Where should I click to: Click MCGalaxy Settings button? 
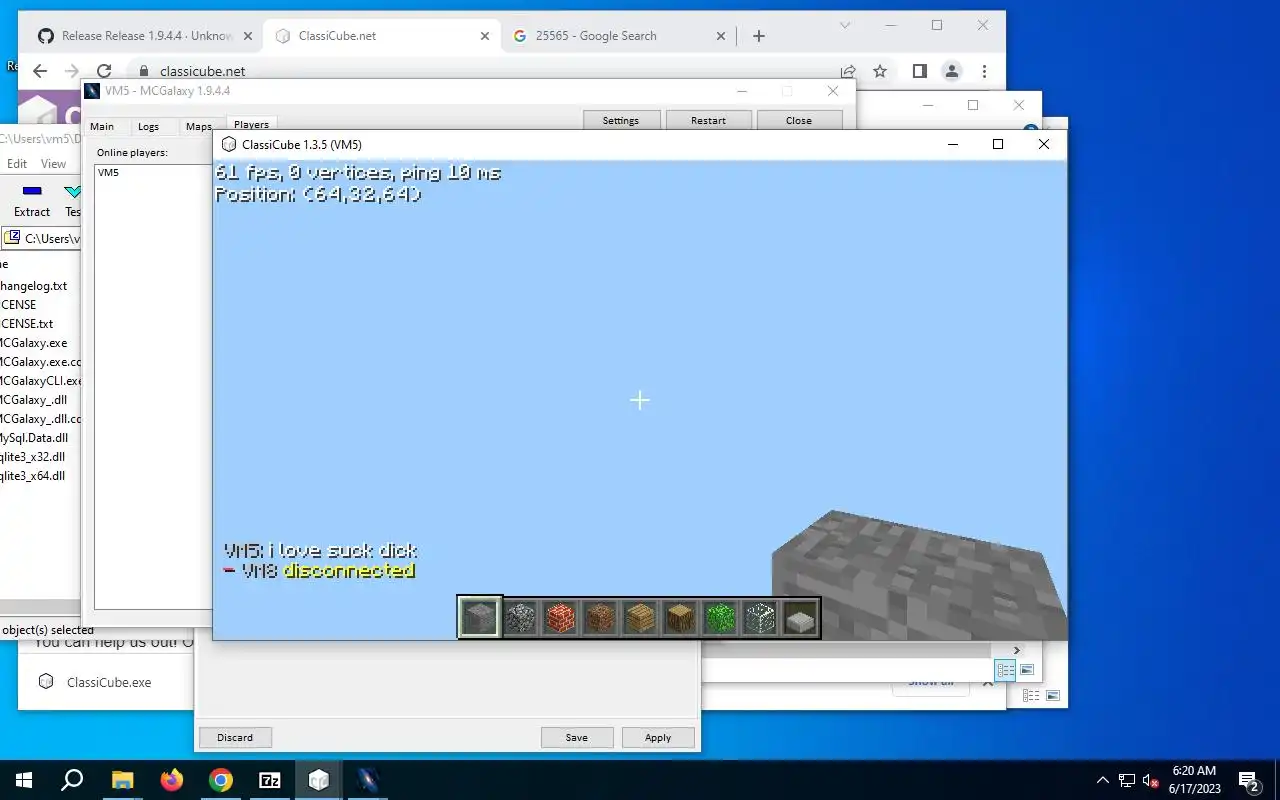pos(620,120)
